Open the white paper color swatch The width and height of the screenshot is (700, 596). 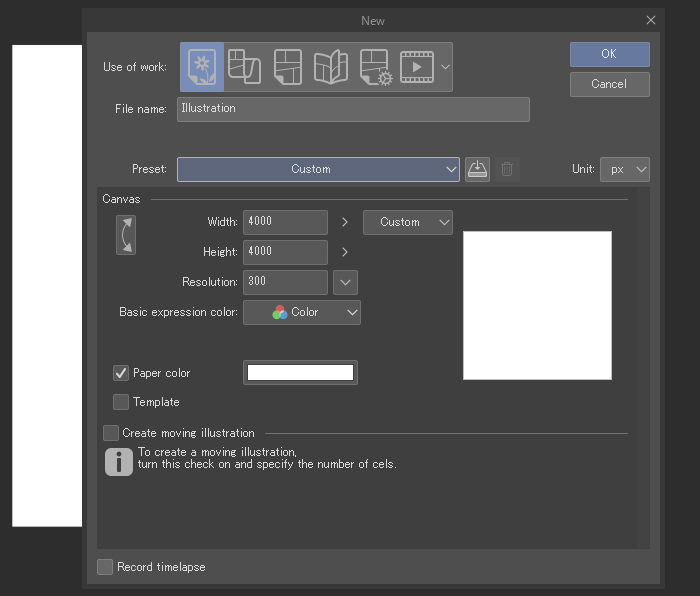pyautogui.click(x=300, y=373)
